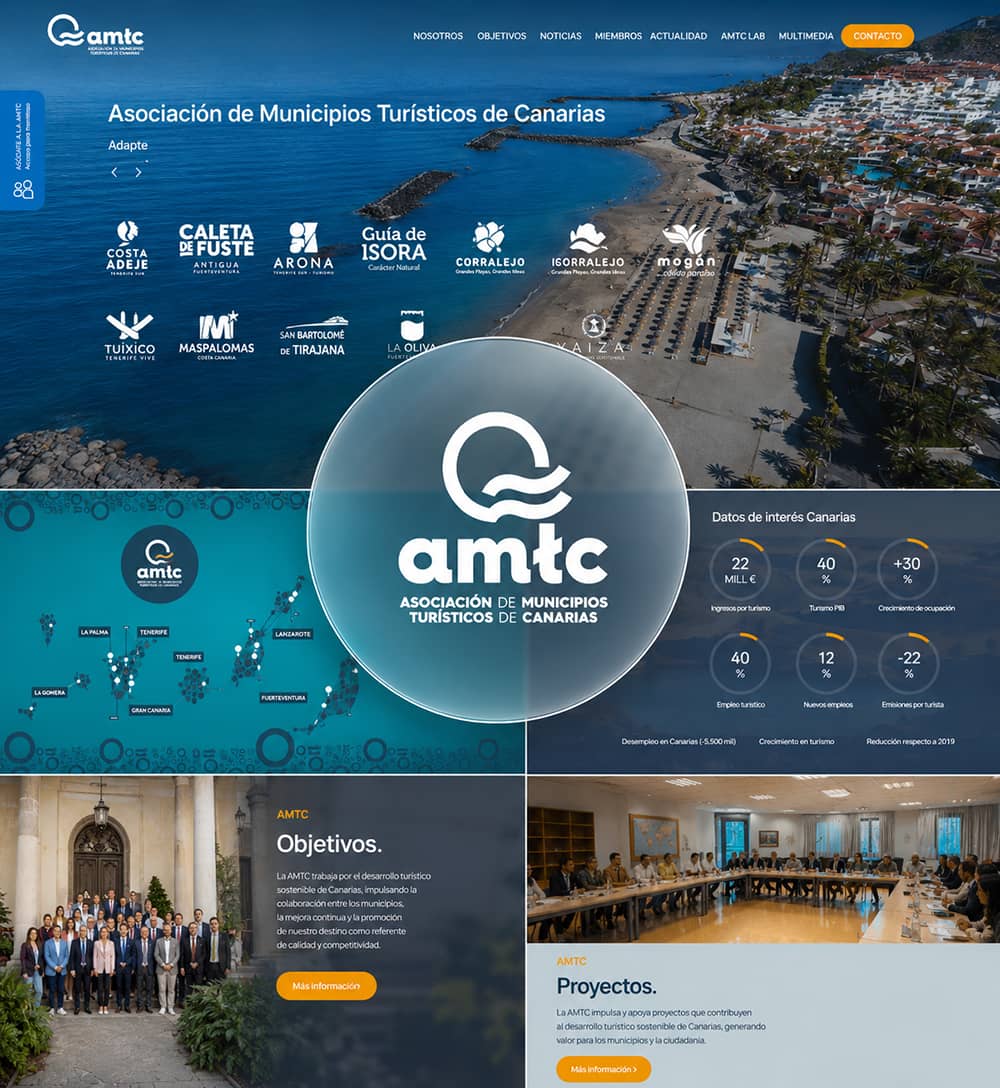Click the Crecimiento en turismo text
Screen dimensions: 1000x1088
click(x=797, y=741)
